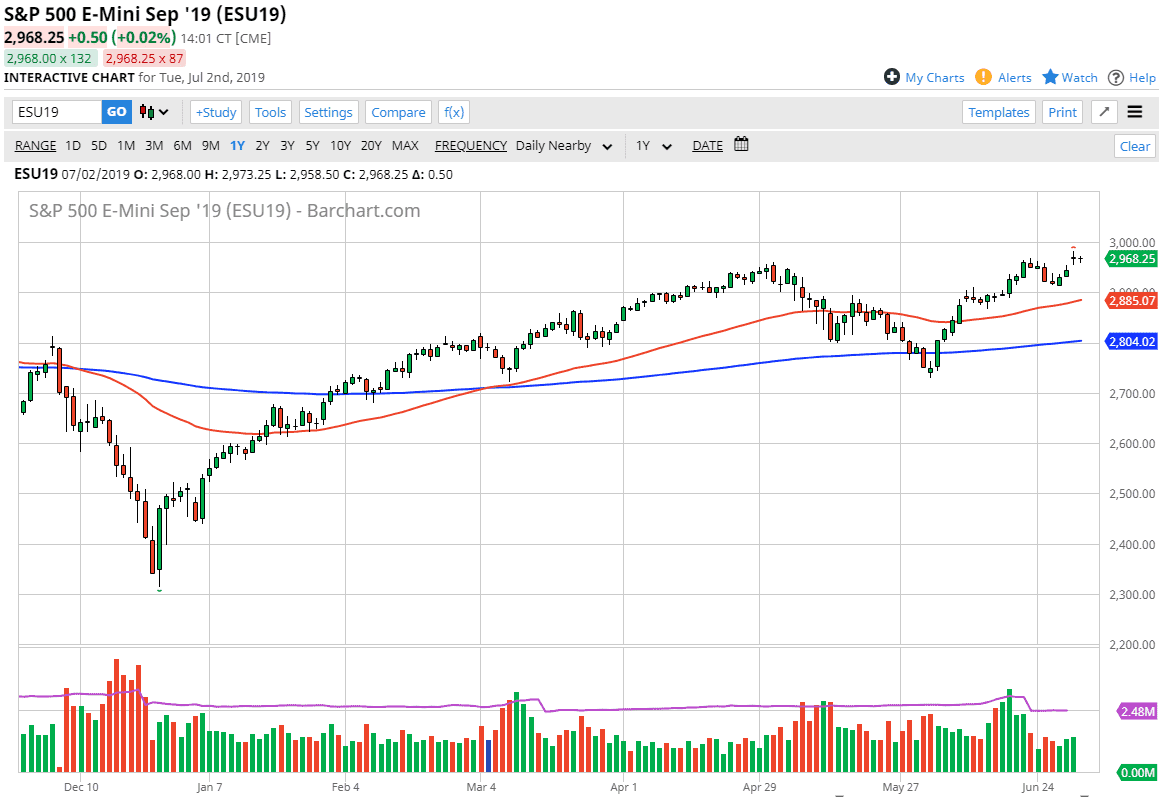1165x797 pixels.
Task: Select the 5D range option
Action: coord(99,145)
